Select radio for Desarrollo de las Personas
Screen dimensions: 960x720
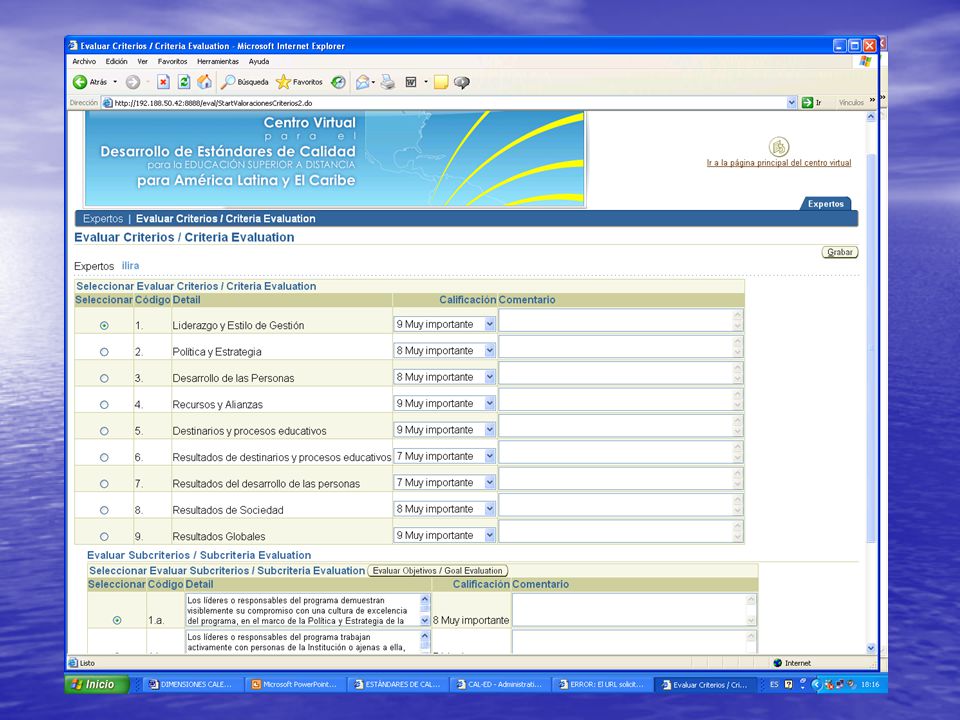[x=104, y=378]
